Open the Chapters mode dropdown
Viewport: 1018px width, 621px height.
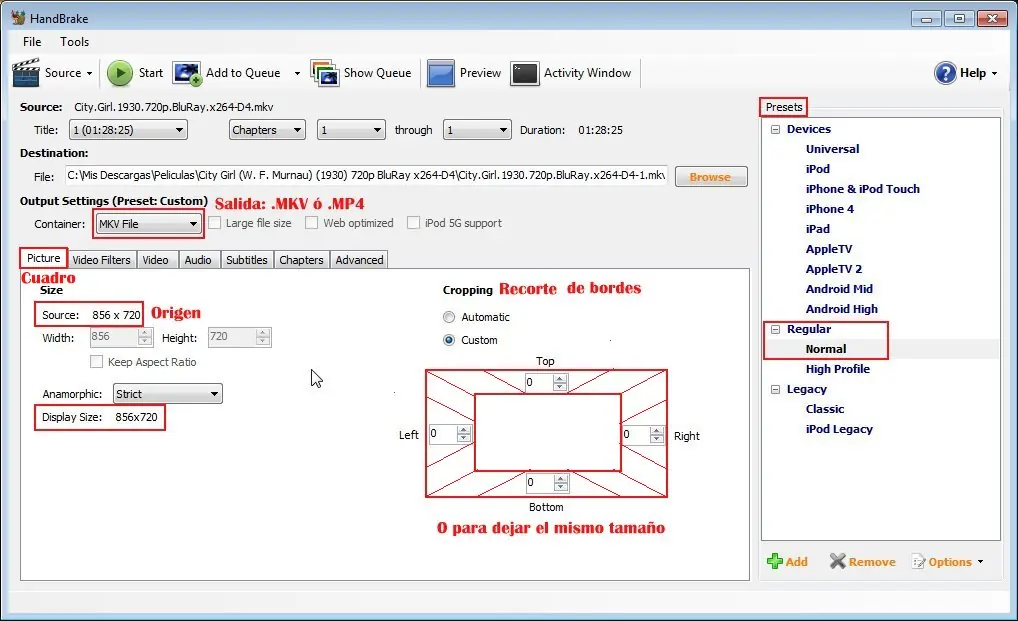tap(267, 130)
